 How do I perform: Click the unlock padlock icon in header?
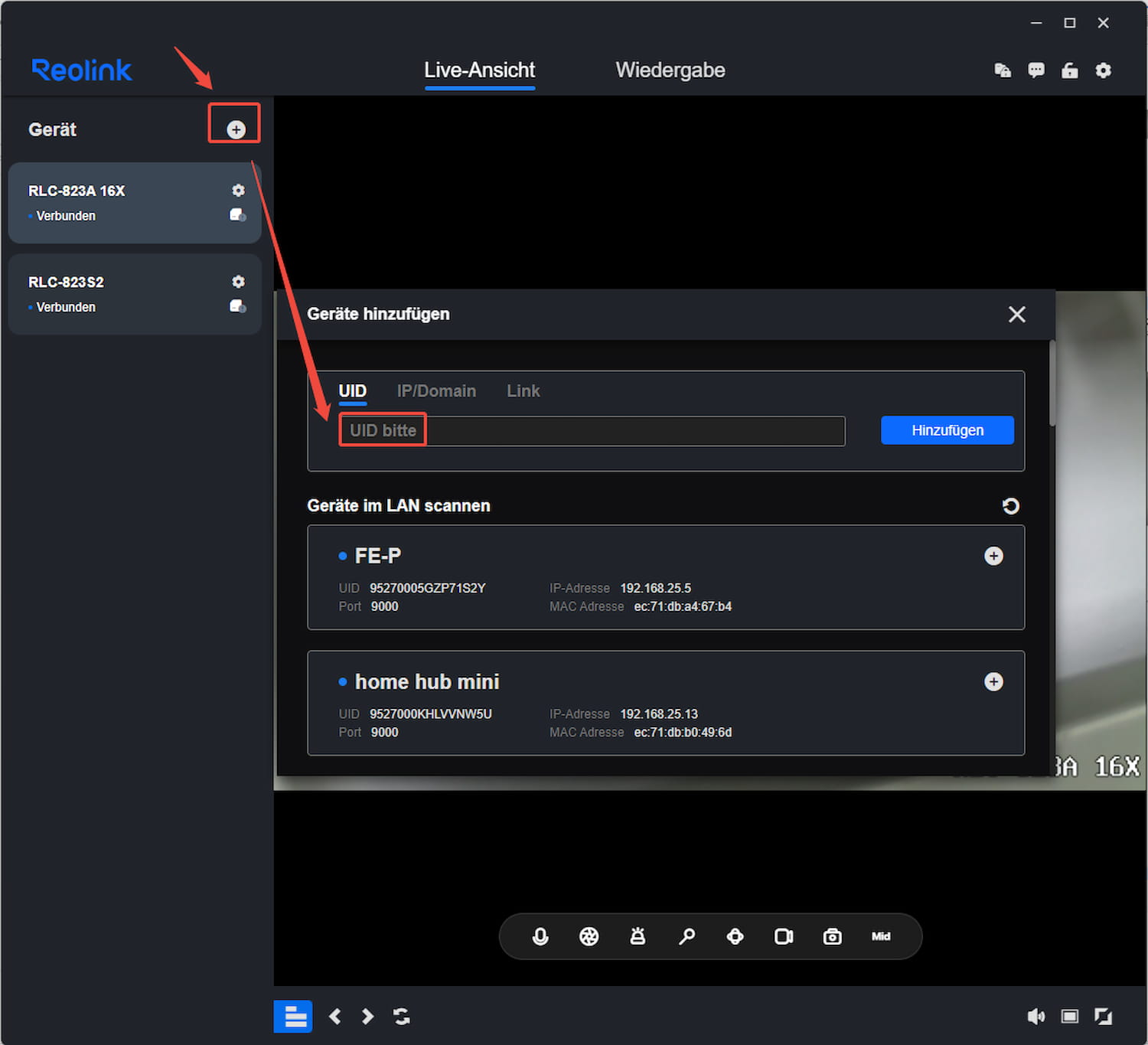[x=1070, y=70]
